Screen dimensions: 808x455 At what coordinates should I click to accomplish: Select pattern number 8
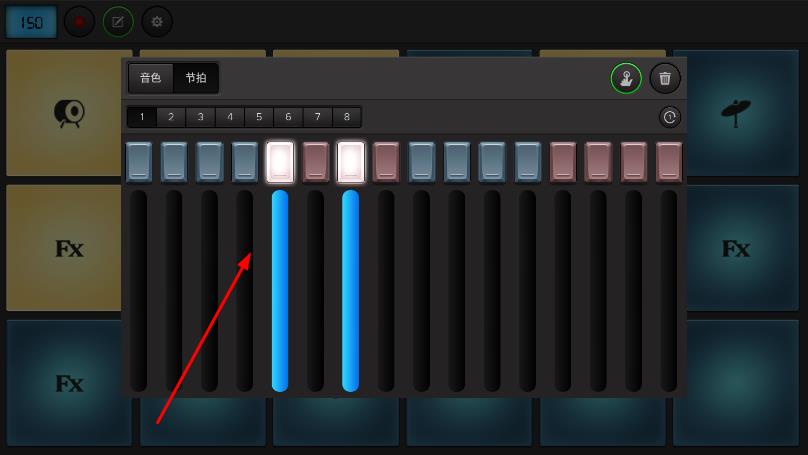tap(347, 117)
